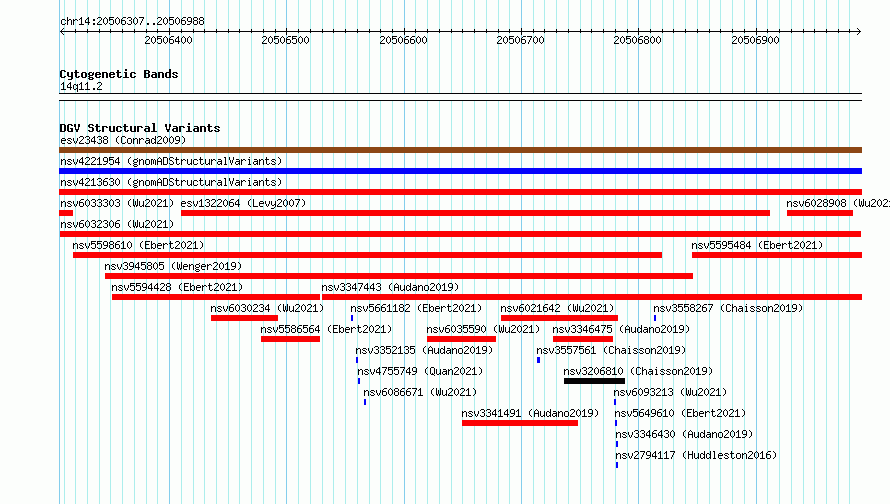
Task: Select the black nsv3206810 variant bar
Action: [594, 381]
